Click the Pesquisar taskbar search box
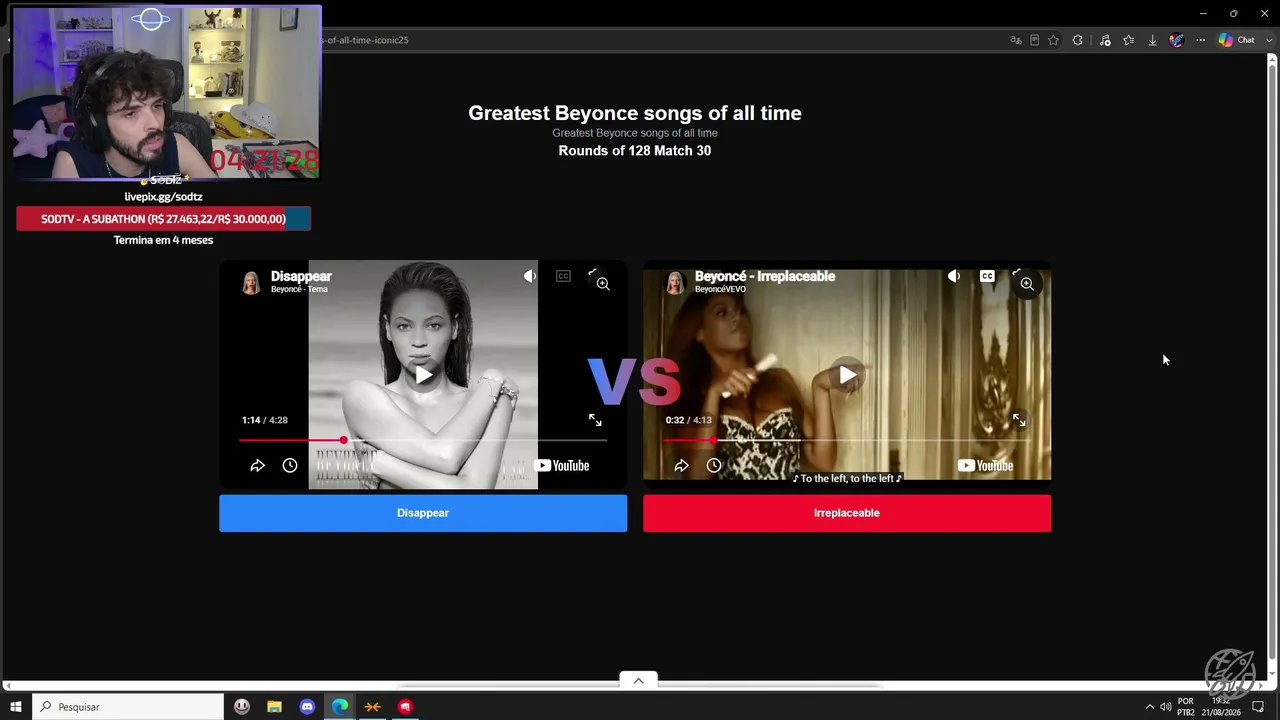Viewport: 1280px width, 720px height. pyautogui.click(x=128, y=707)
